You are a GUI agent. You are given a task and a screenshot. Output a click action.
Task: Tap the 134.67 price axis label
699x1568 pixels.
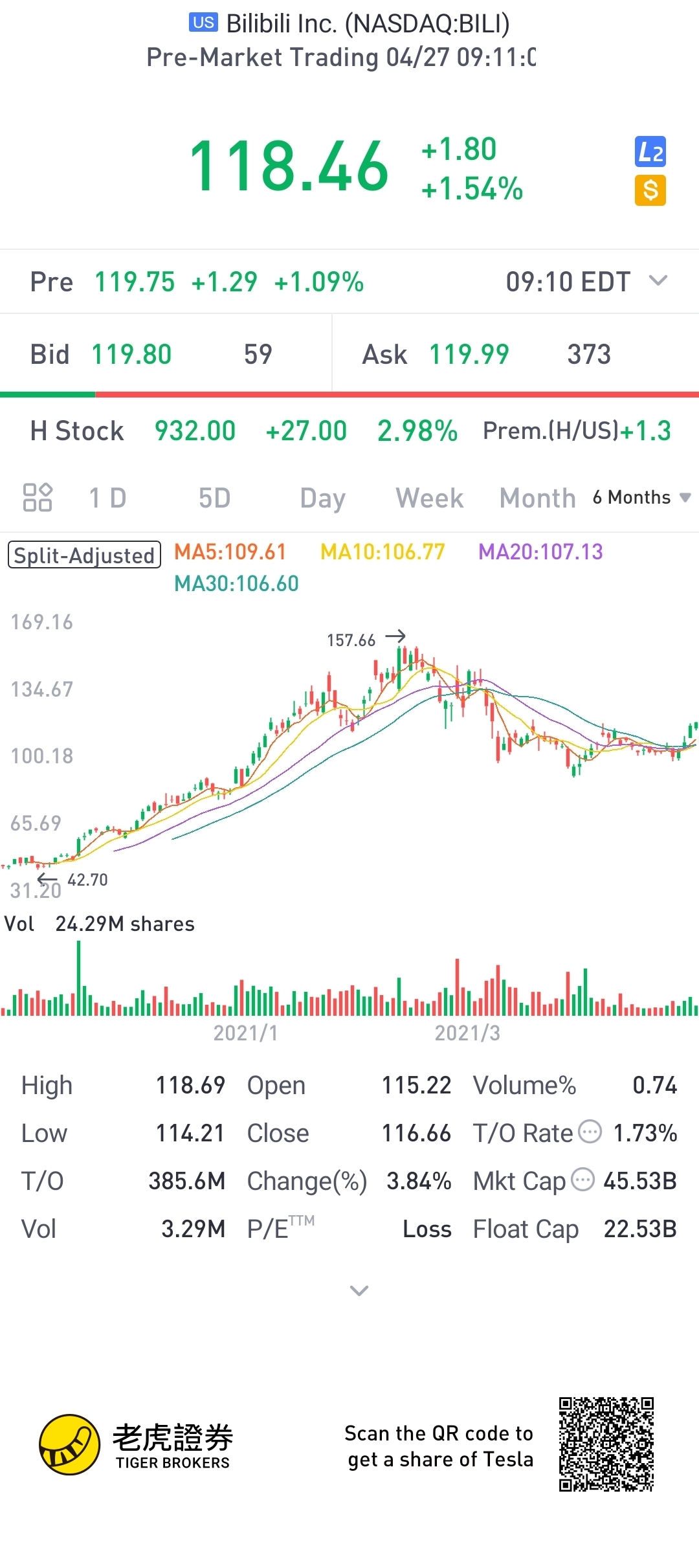click(x=42, y=689)
